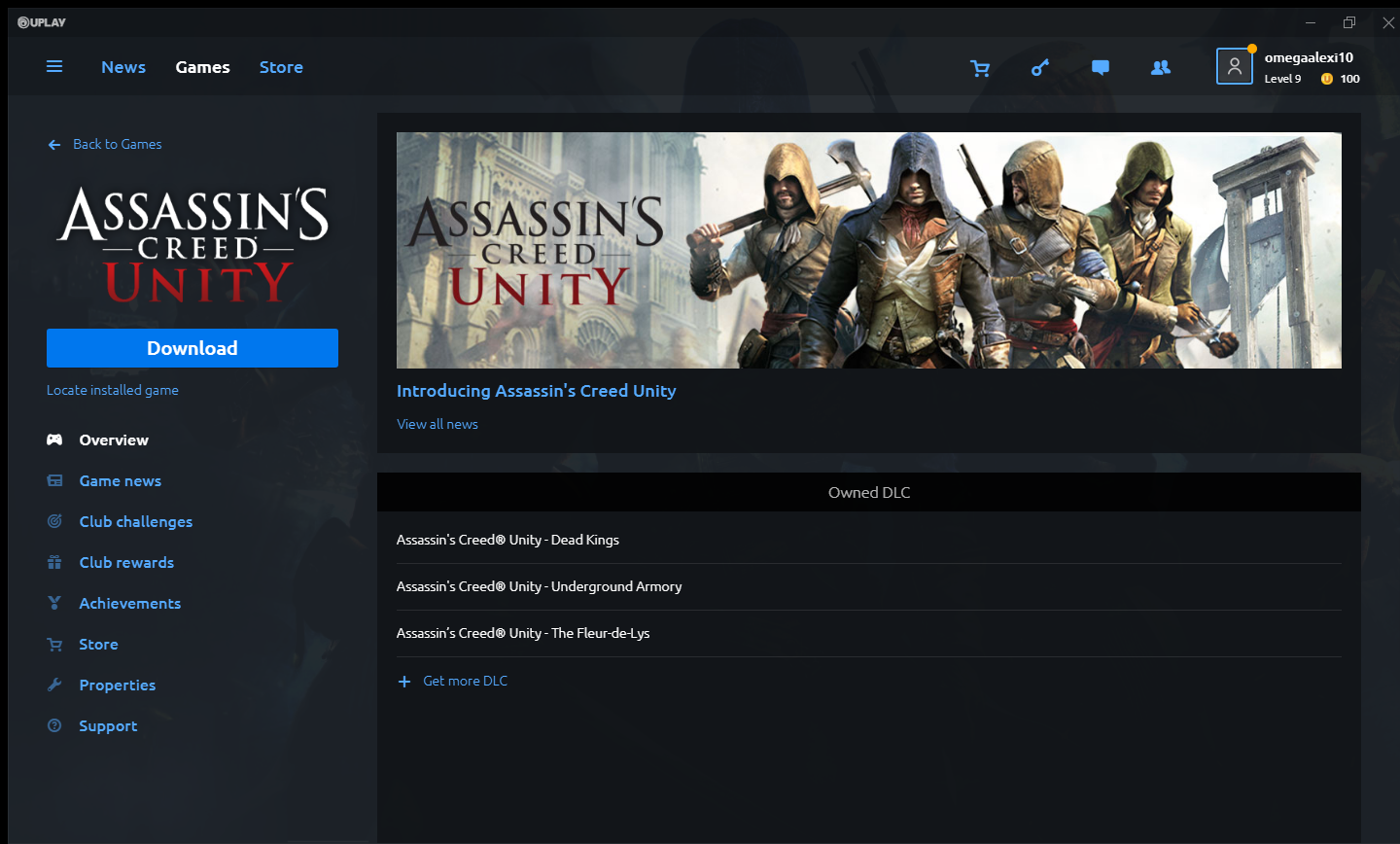This screenshot has height=844, width=1400.
Task: Minimize the Uplay window
Action: pyautogui.click(x=1311, y=22)
